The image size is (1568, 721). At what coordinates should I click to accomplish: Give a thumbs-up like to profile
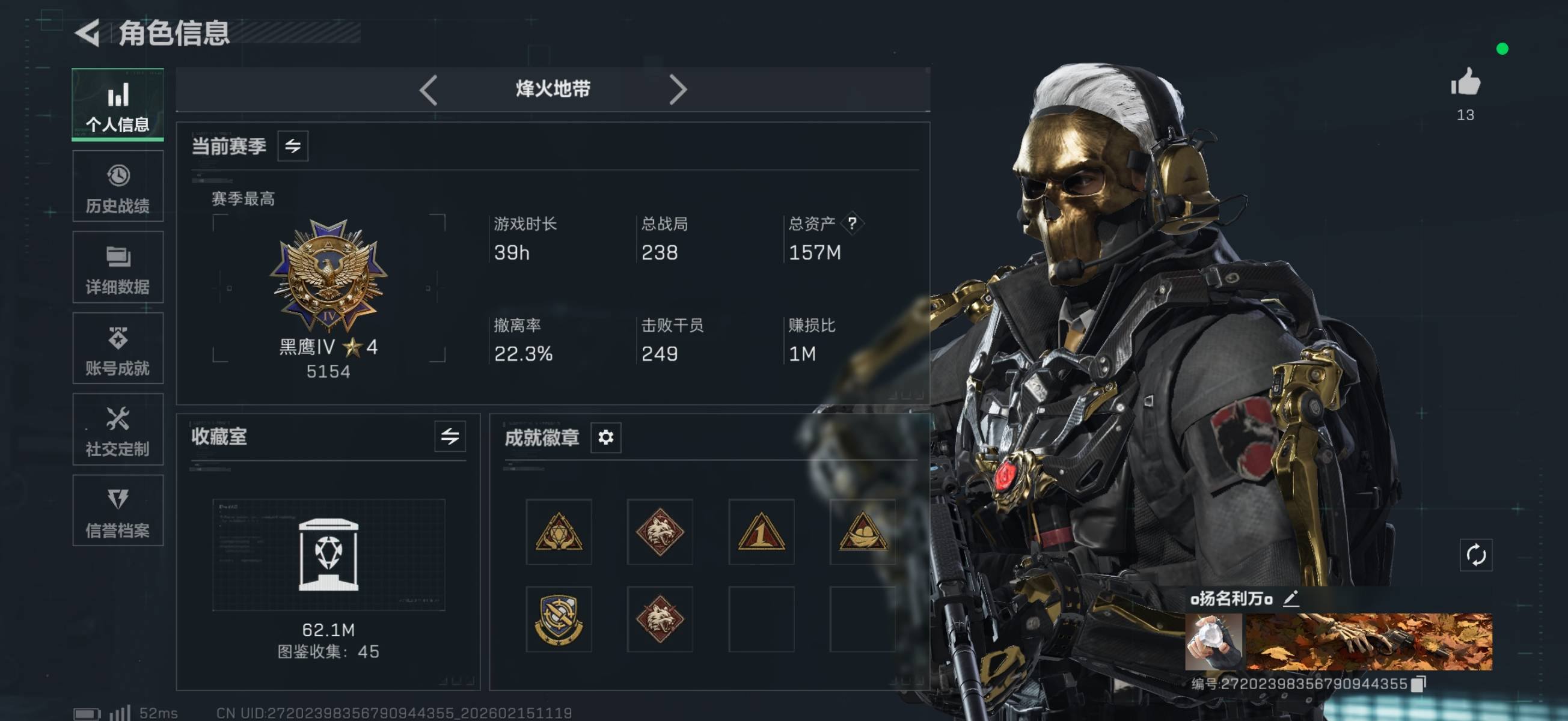point(1465,82)
